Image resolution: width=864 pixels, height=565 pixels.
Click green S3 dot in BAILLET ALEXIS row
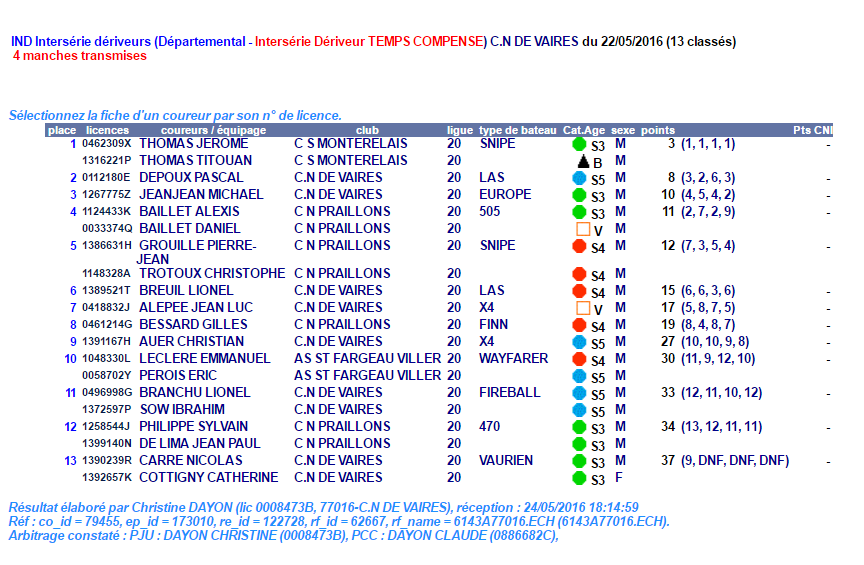(x=579, y=212)
